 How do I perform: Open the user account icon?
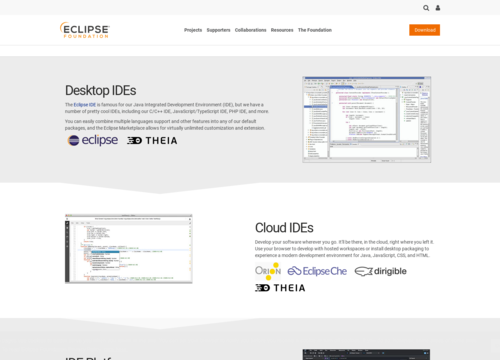click(438, 8)
